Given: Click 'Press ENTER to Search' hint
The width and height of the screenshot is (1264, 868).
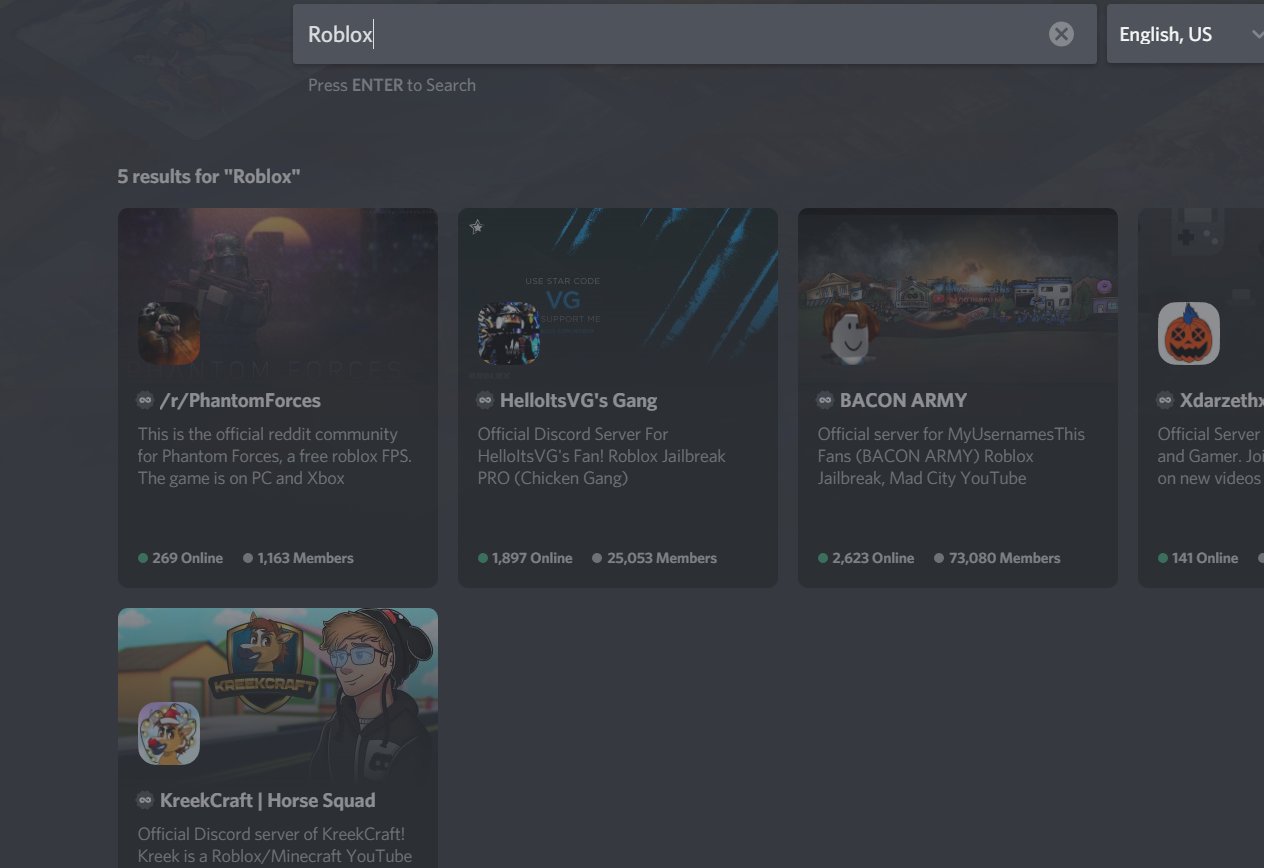Looking at the screenshot, I should (x=392, y=85).
